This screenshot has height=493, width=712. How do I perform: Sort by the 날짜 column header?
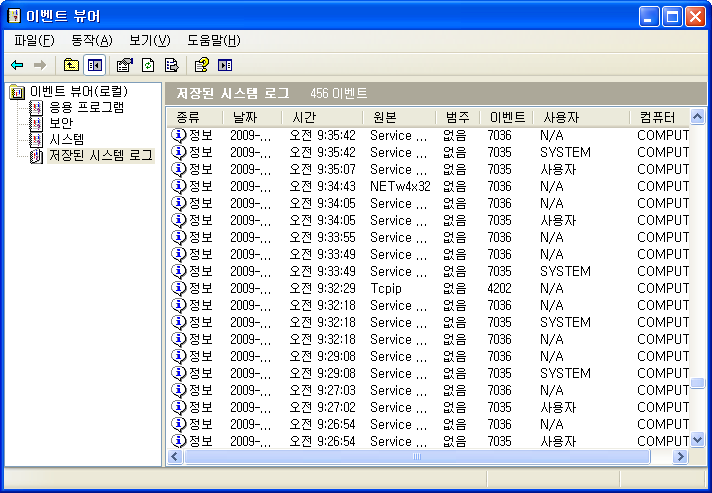(x=252, y=118)
